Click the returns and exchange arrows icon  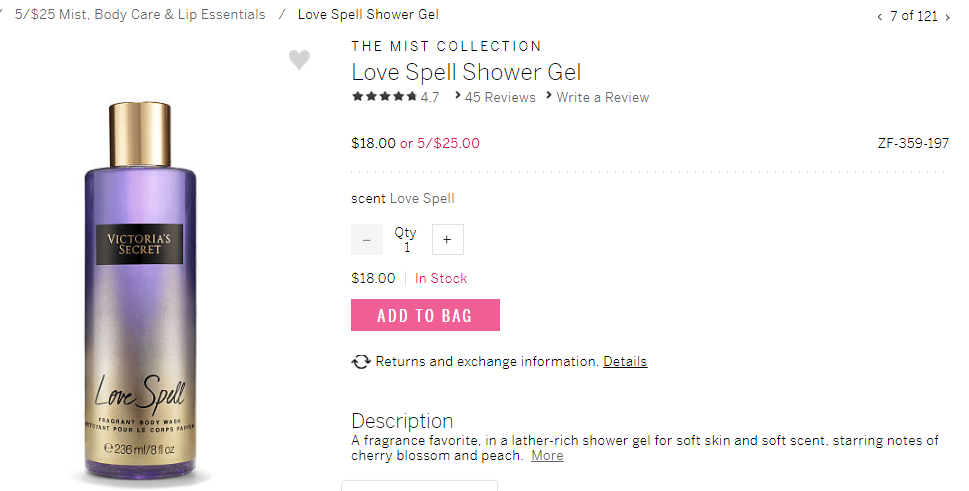click(361, 362)
